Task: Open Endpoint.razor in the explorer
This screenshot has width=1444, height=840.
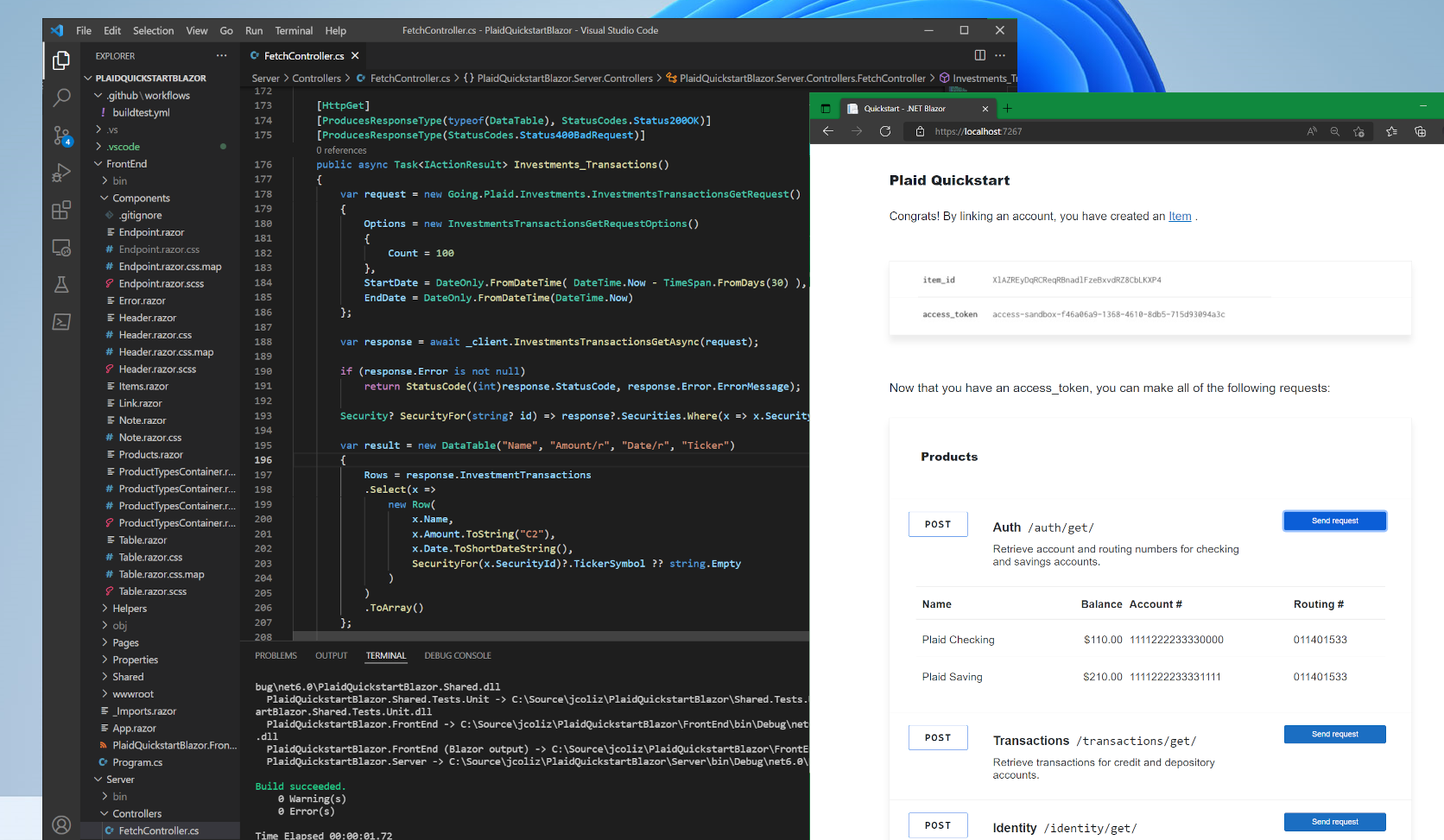Action: coord(151,232)
